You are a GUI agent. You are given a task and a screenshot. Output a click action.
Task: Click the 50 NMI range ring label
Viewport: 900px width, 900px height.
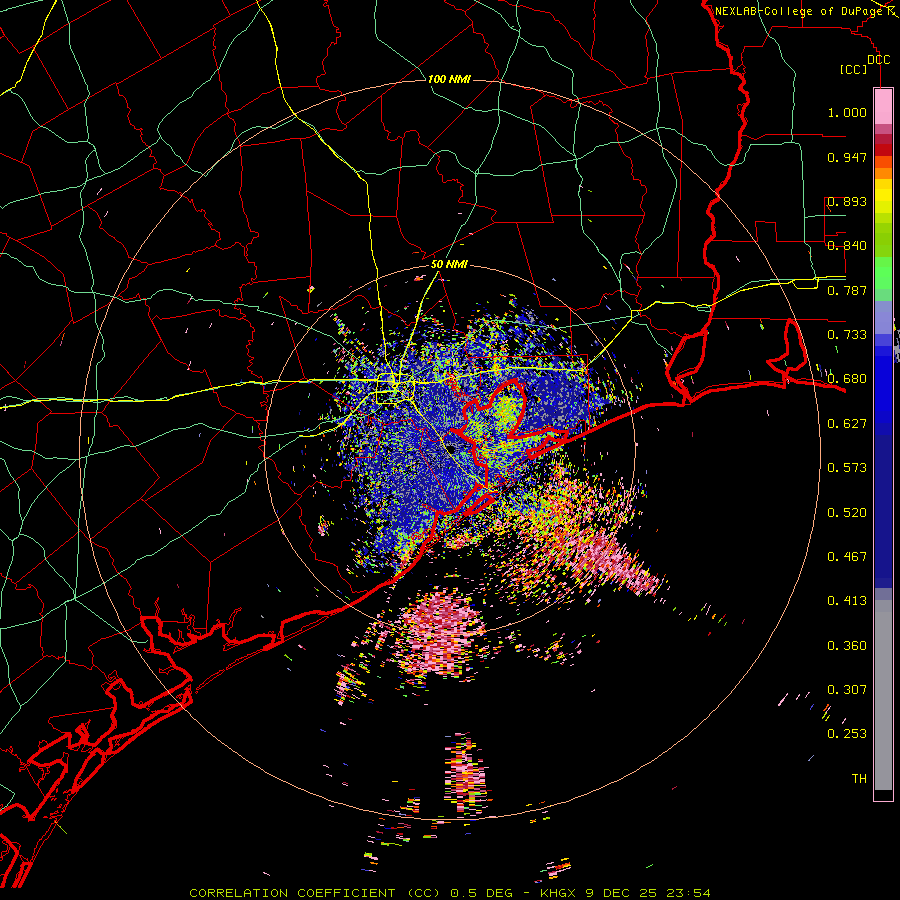click(x=449, y=265)
